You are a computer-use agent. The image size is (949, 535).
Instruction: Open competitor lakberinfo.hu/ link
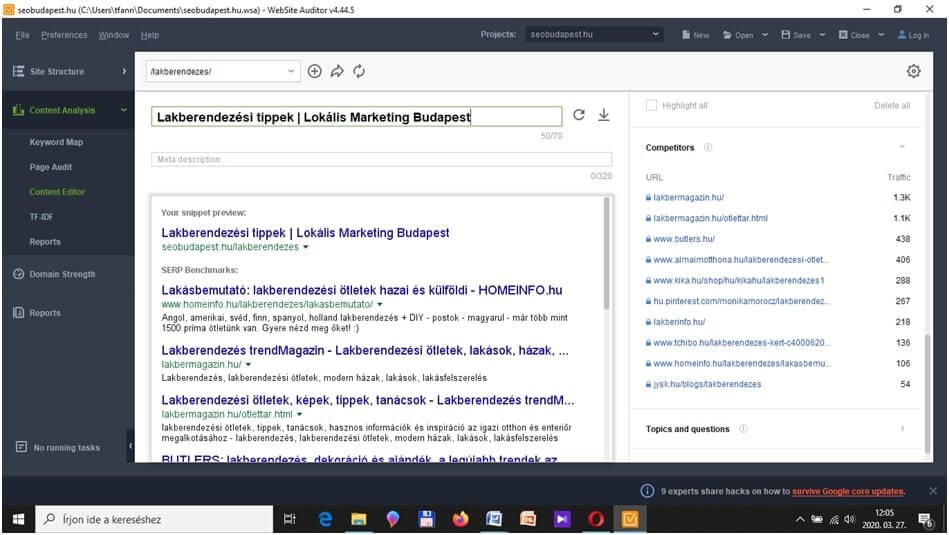click(x=679, y=322)
